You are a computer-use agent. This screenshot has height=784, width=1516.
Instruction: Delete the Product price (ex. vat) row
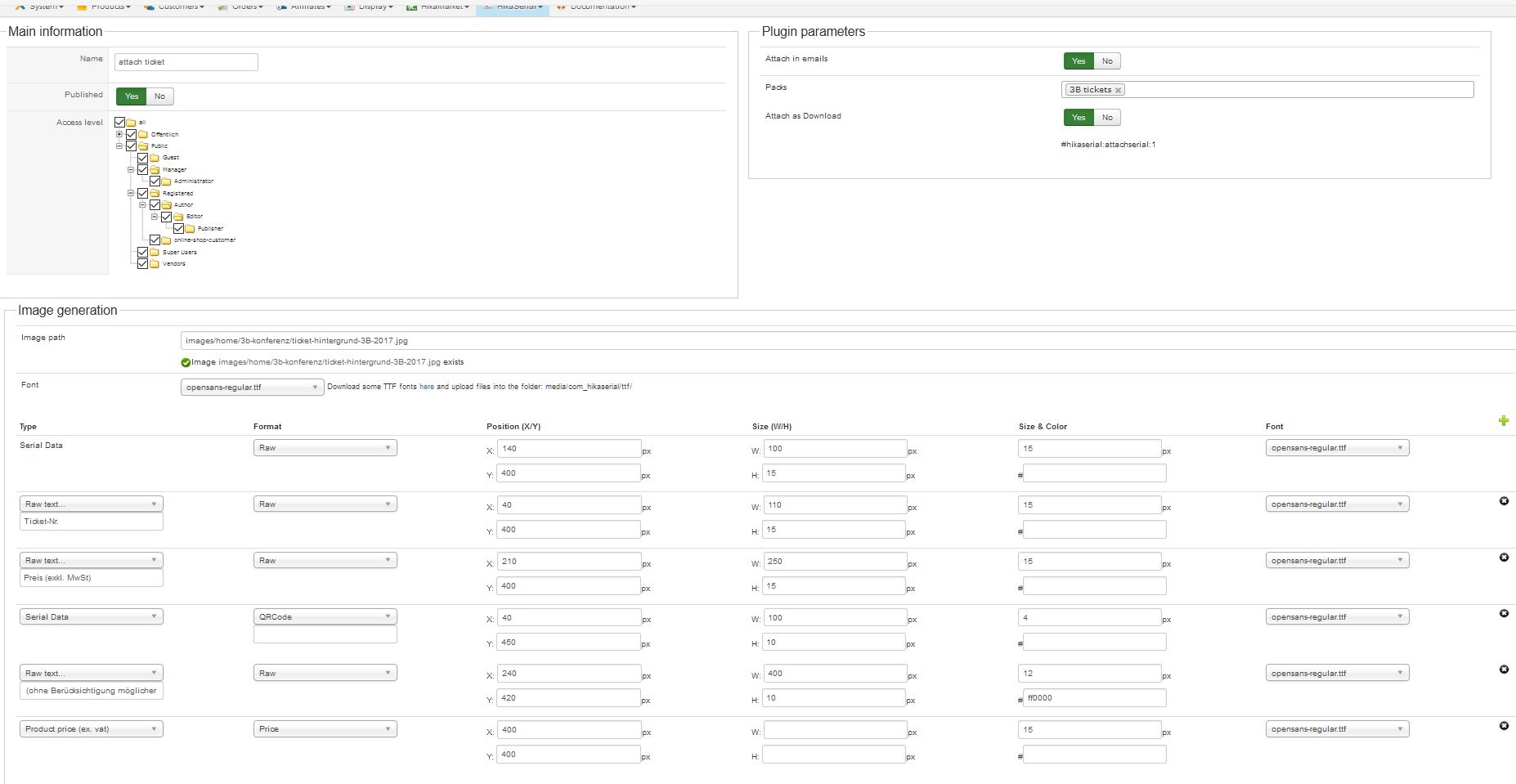[1503, 726]
